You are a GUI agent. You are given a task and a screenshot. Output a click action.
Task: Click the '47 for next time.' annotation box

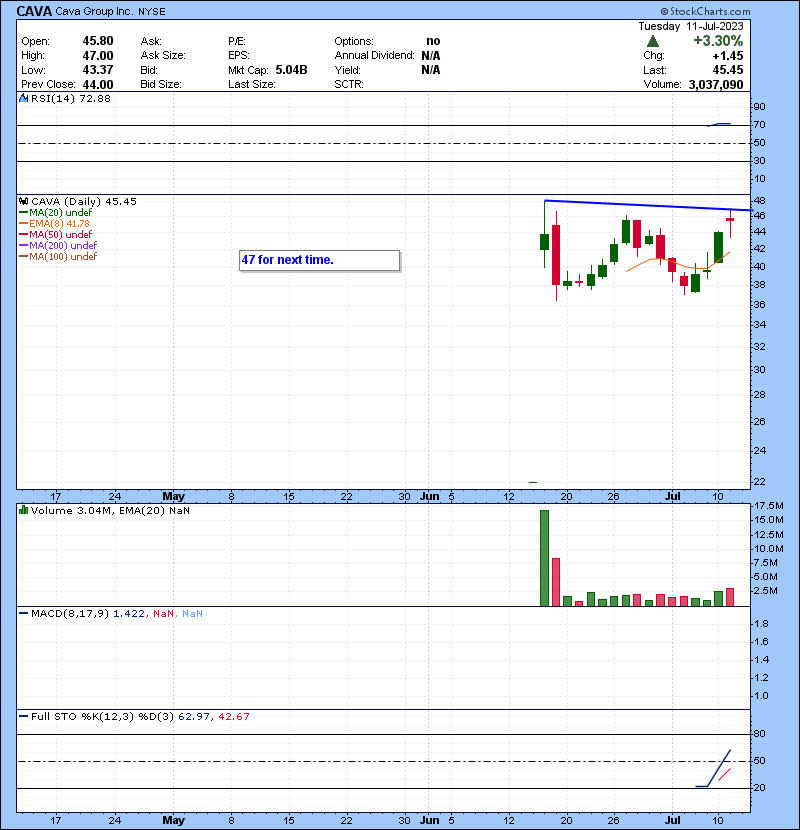319,260
